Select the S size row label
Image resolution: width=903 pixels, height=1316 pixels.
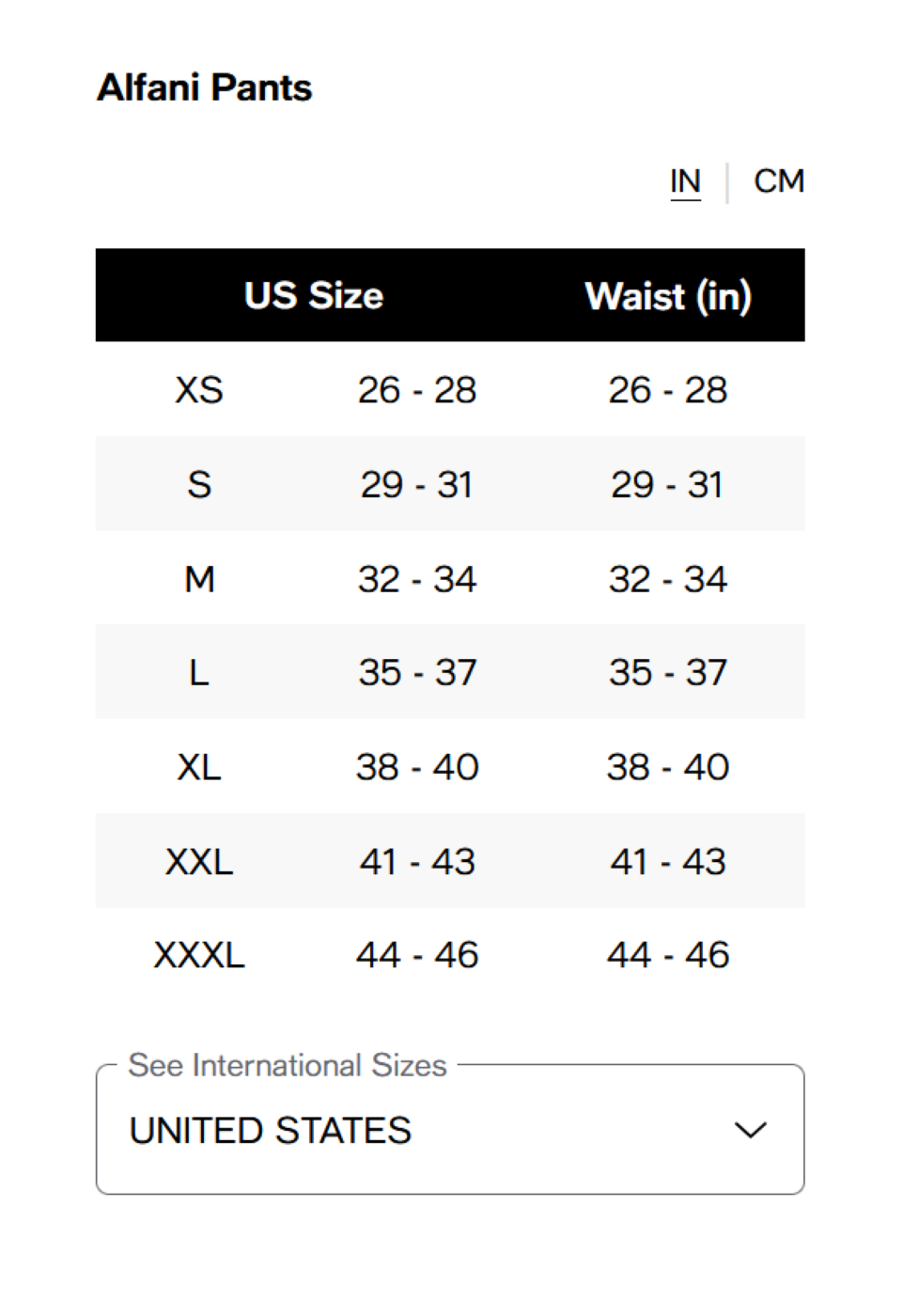click(199, 485)
